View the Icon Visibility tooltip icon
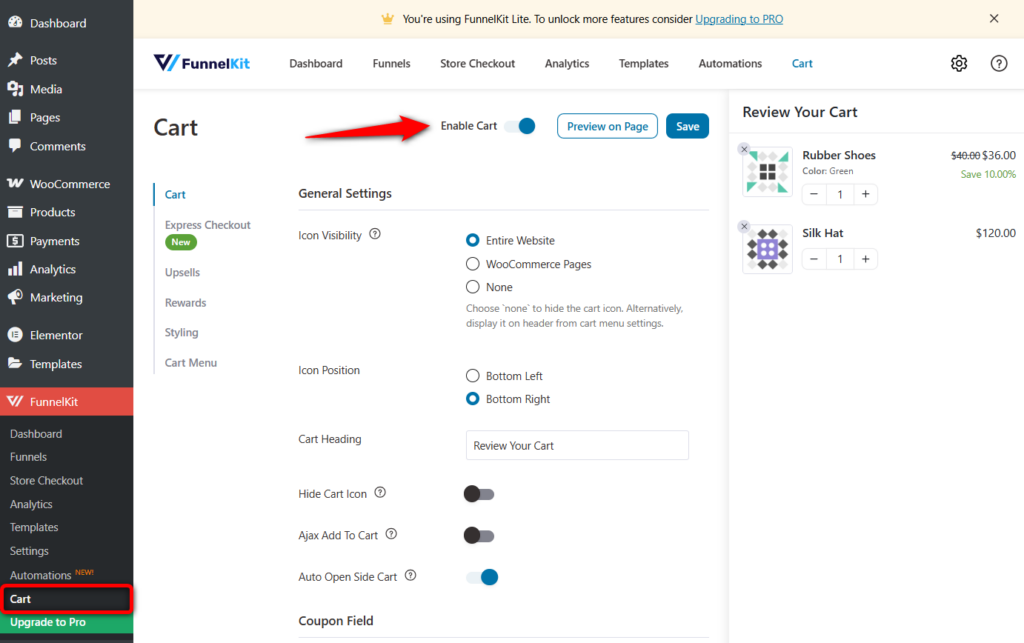 point(375,234)
